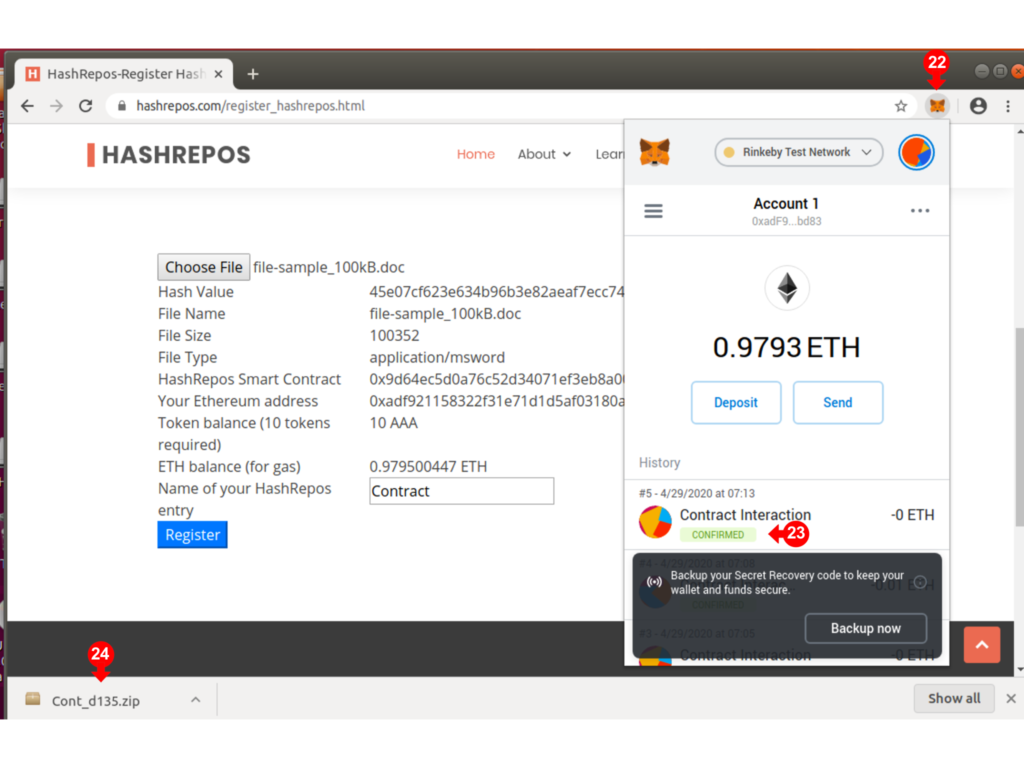Click the MetaMask fox extension icon

click(936, 106)
